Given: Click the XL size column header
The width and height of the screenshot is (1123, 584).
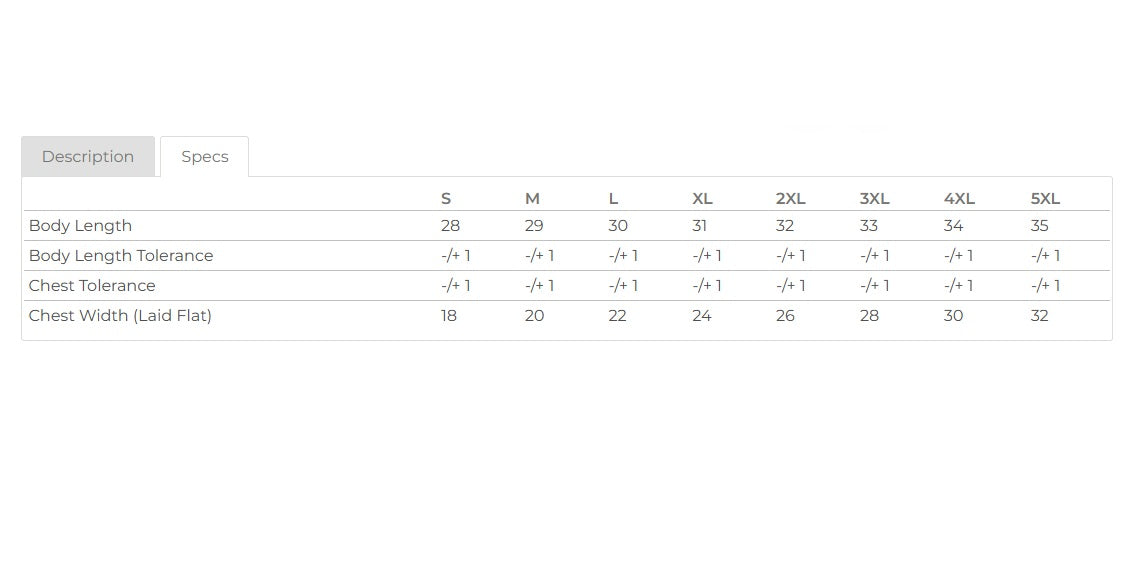Looking at the screenshot, I should point(702,198).
